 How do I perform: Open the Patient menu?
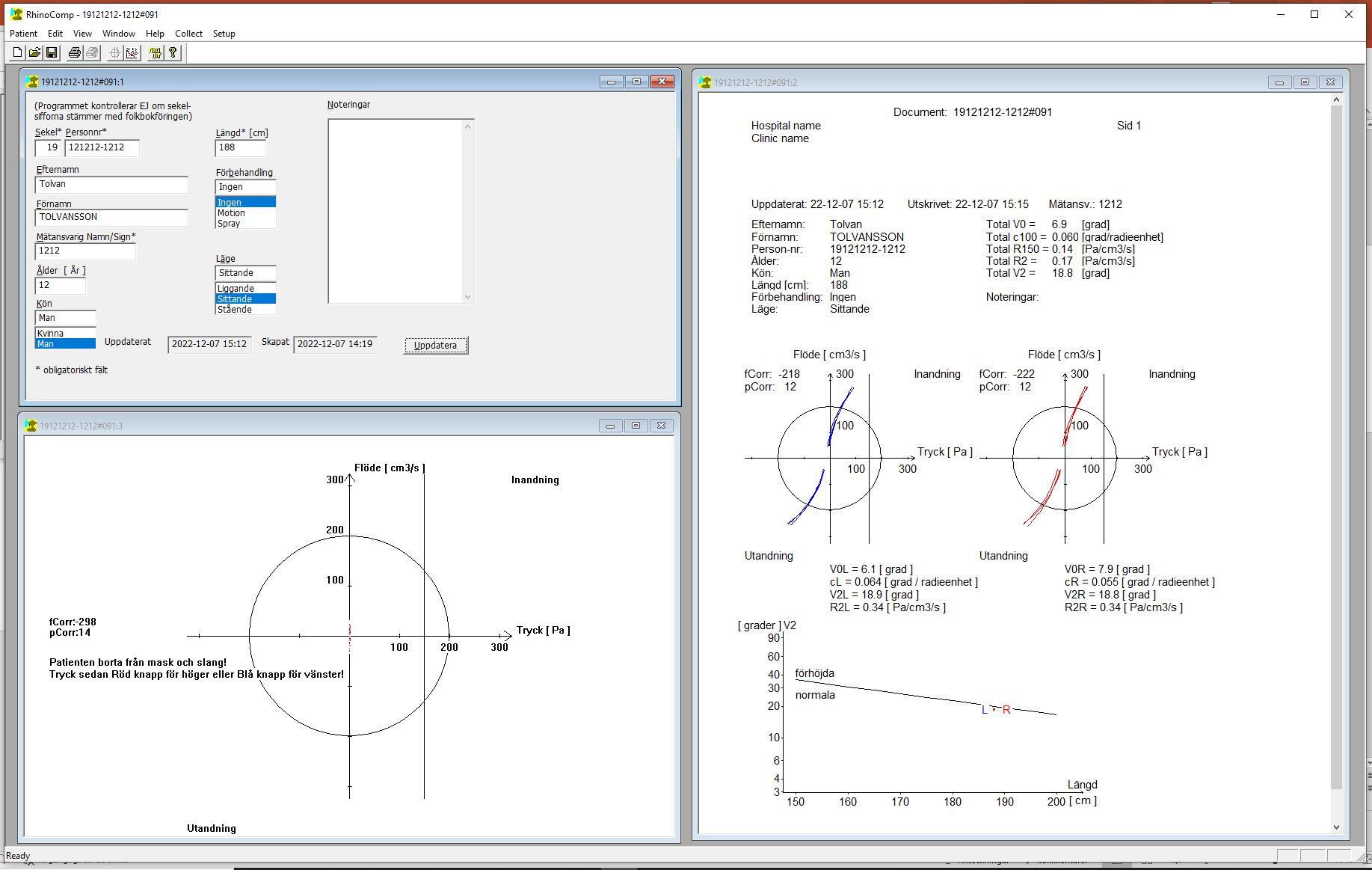(x=23, y=34)
